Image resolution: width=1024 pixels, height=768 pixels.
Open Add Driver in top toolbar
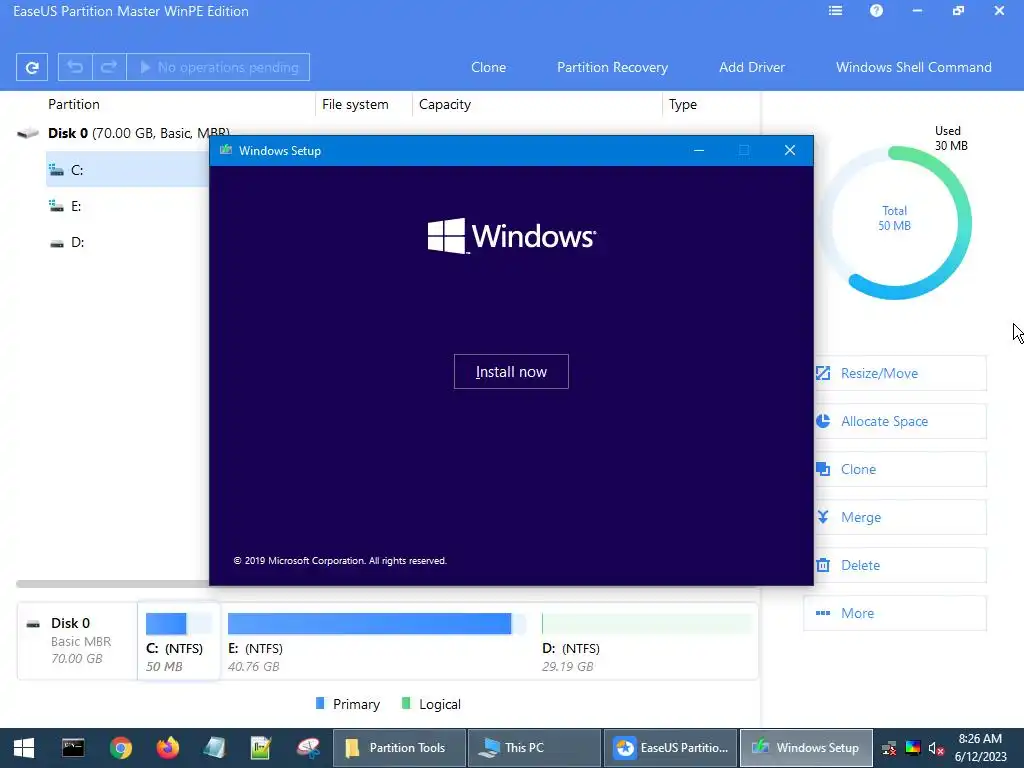pyautogui.click(x=752, y=67)
